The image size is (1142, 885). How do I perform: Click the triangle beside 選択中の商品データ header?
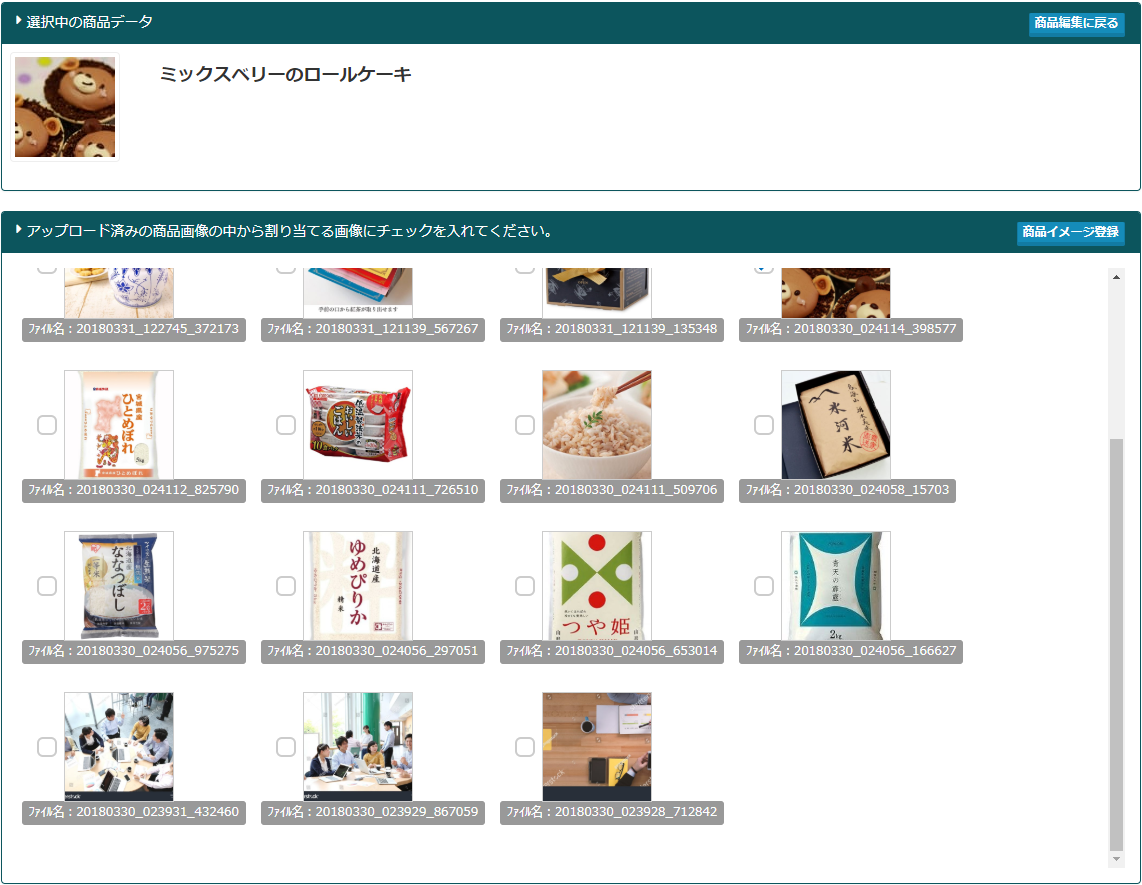click(x=18, y=20)
